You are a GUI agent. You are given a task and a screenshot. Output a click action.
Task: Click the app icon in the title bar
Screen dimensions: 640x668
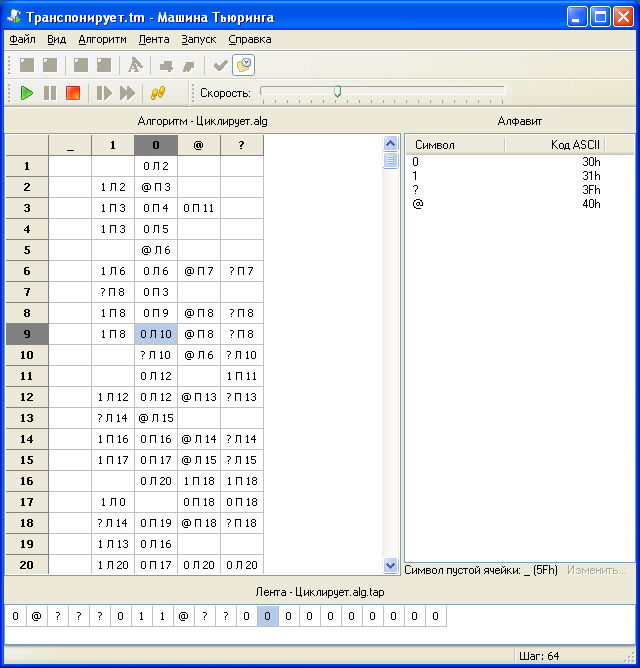pos(14,17)
